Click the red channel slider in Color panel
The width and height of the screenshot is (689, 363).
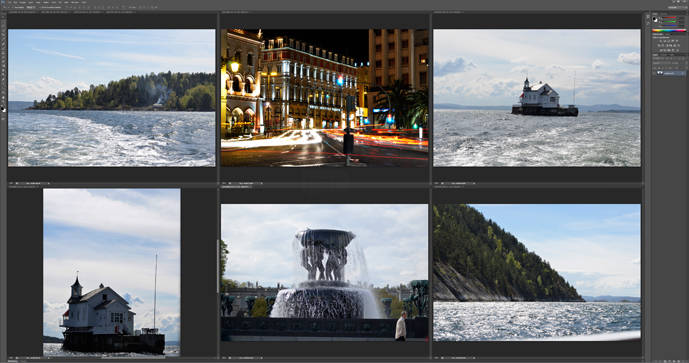click(669, 18)
